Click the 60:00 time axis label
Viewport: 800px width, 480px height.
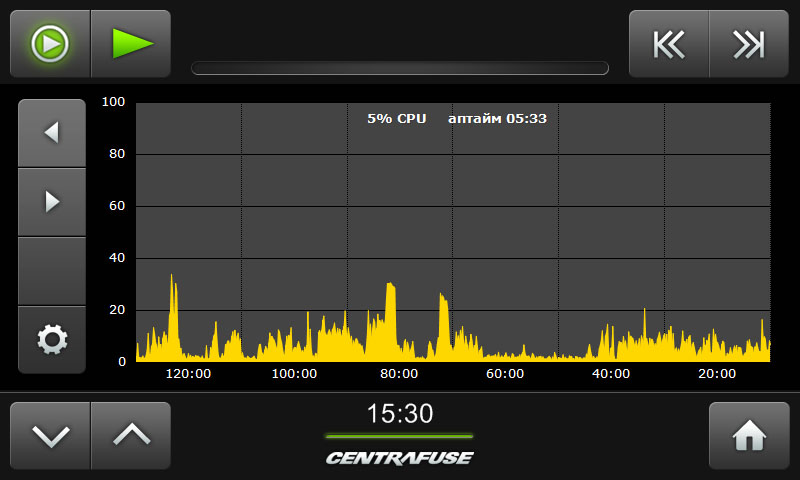point(505,374)
